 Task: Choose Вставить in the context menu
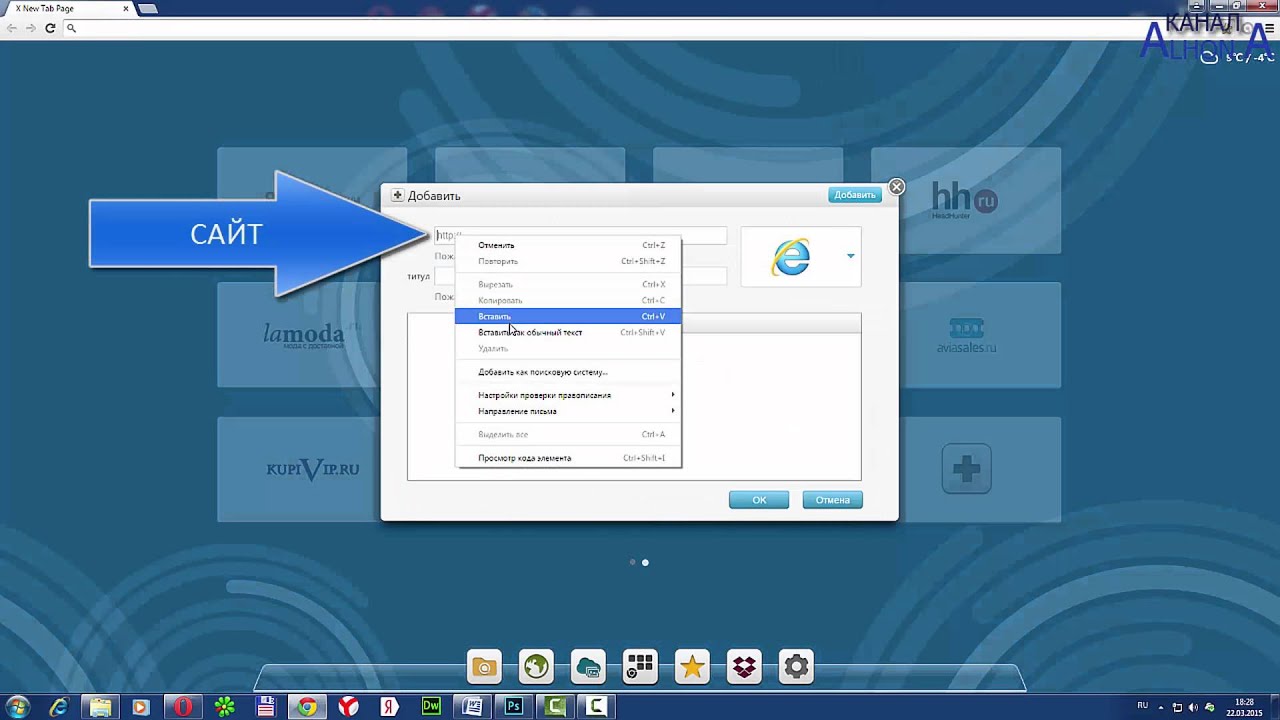(x=568, y=316)
